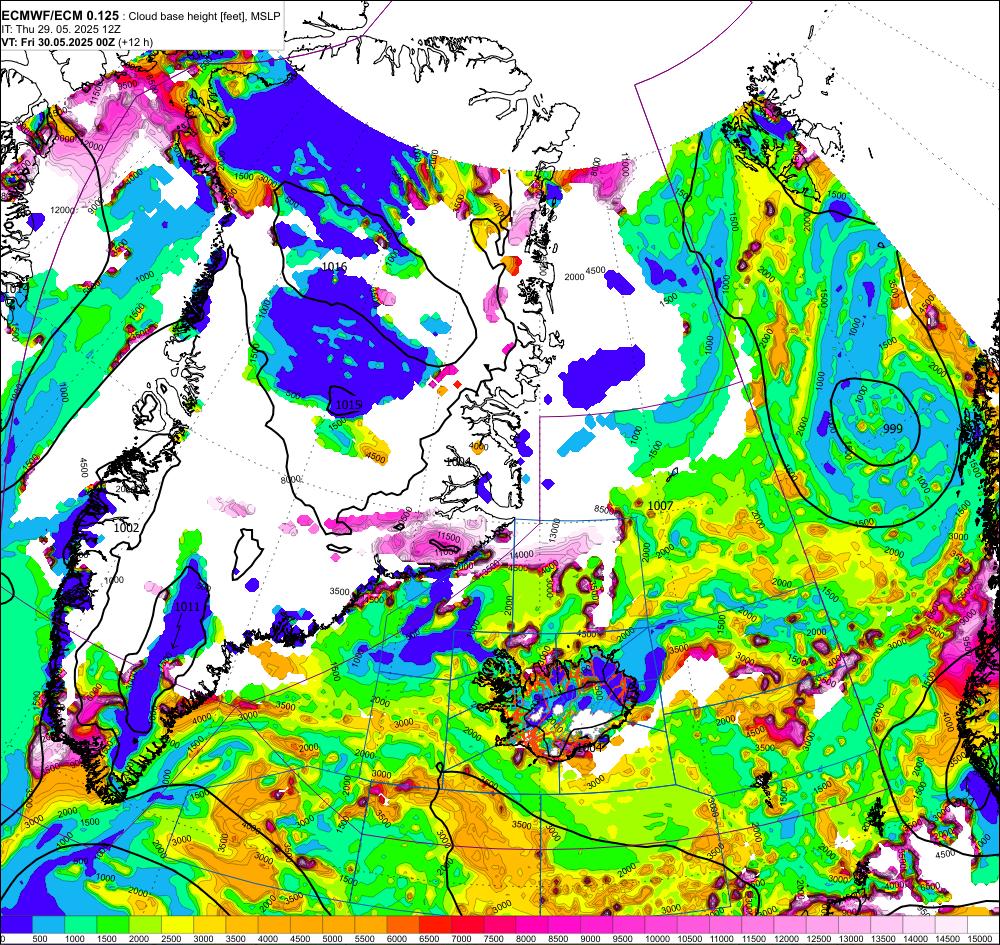The image size is (1000, 945).
Task: Click the bright green 1500–2000 legend swatch
Action: (x=113, y=924)
